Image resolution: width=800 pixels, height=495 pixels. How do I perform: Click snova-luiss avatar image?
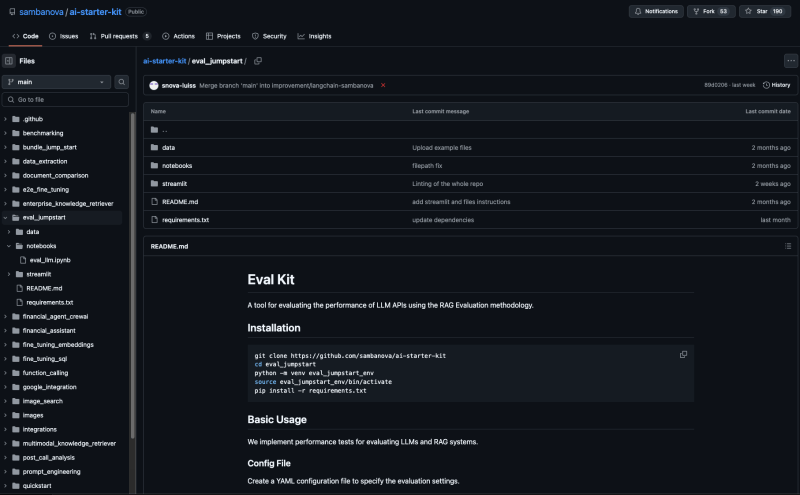[154, 85]
